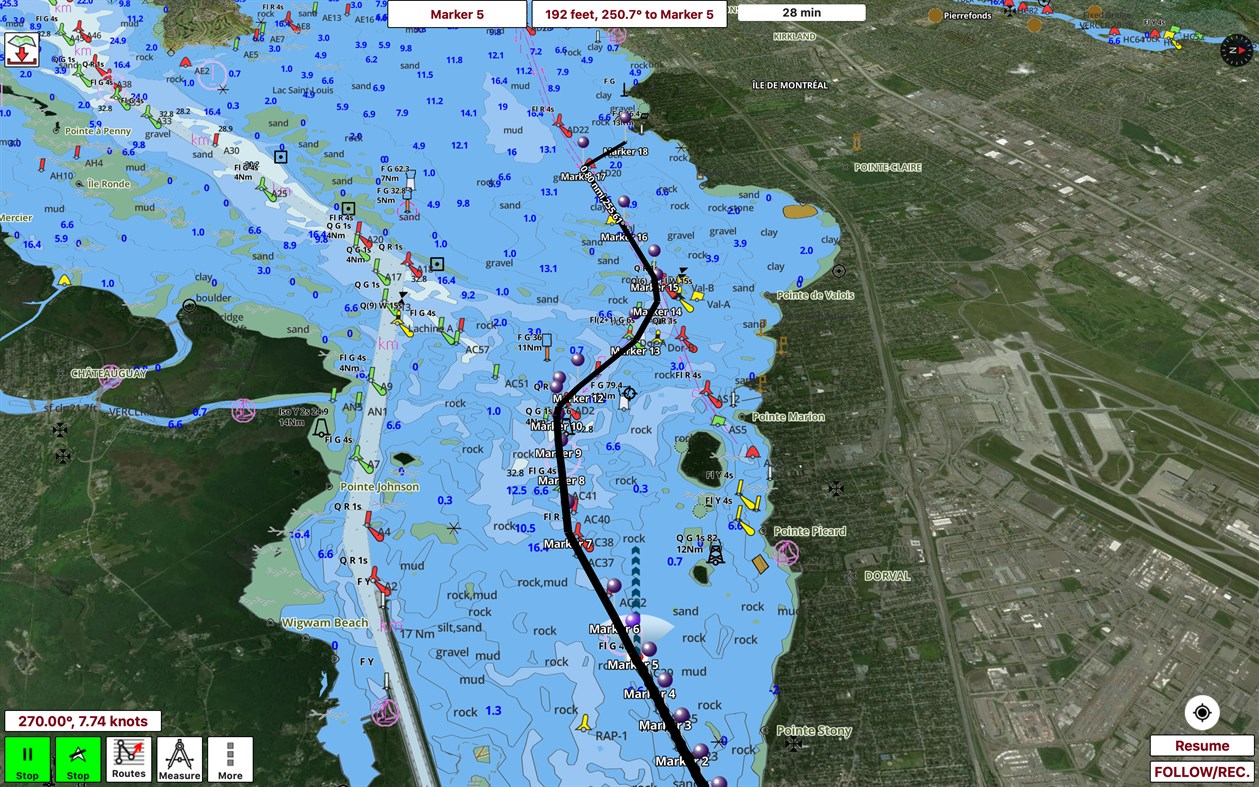Toggle the green route Stop button
This screenshot has height=787, width=1259.
78,757
